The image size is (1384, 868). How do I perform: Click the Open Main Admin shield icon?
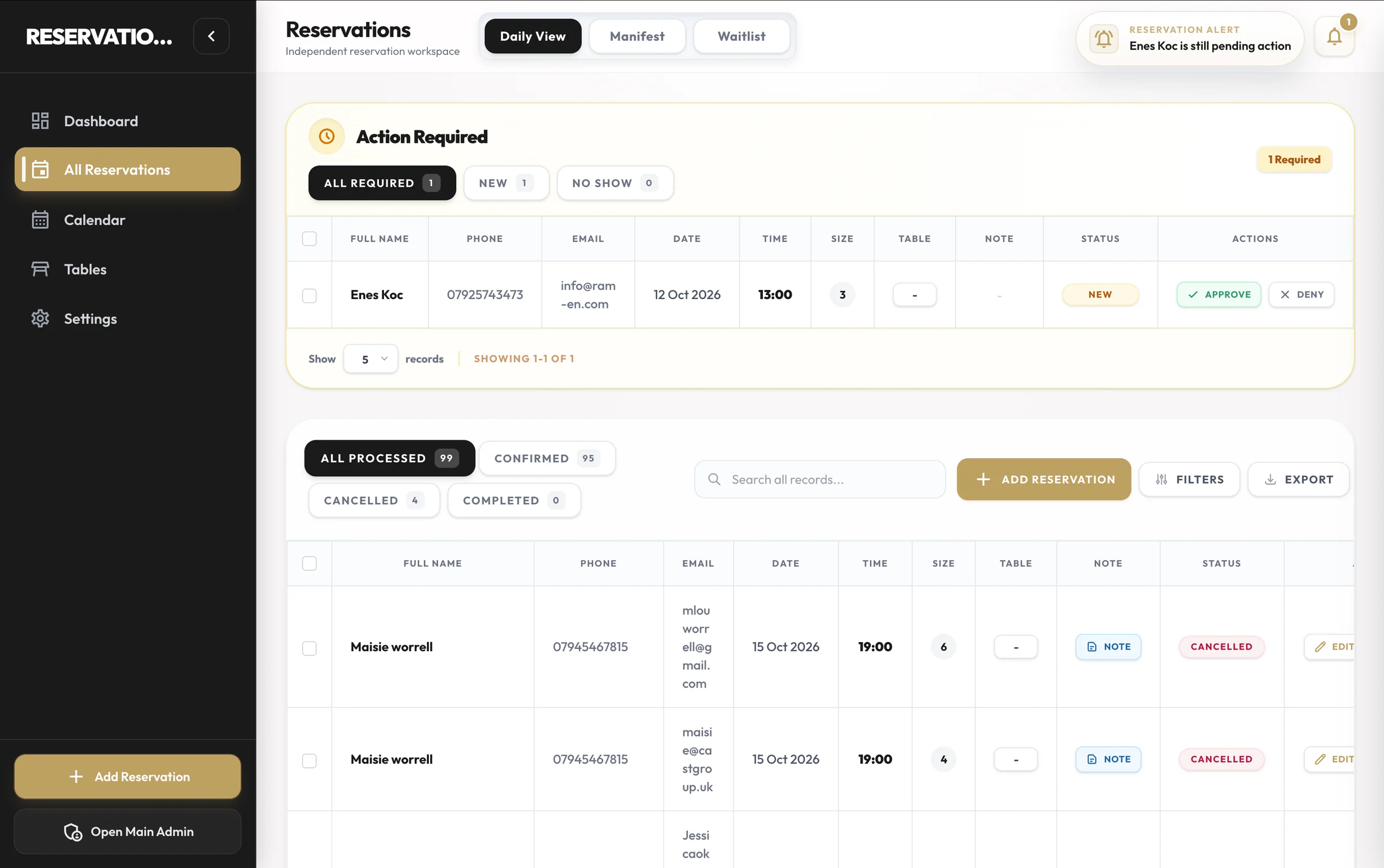click(73, 832)
